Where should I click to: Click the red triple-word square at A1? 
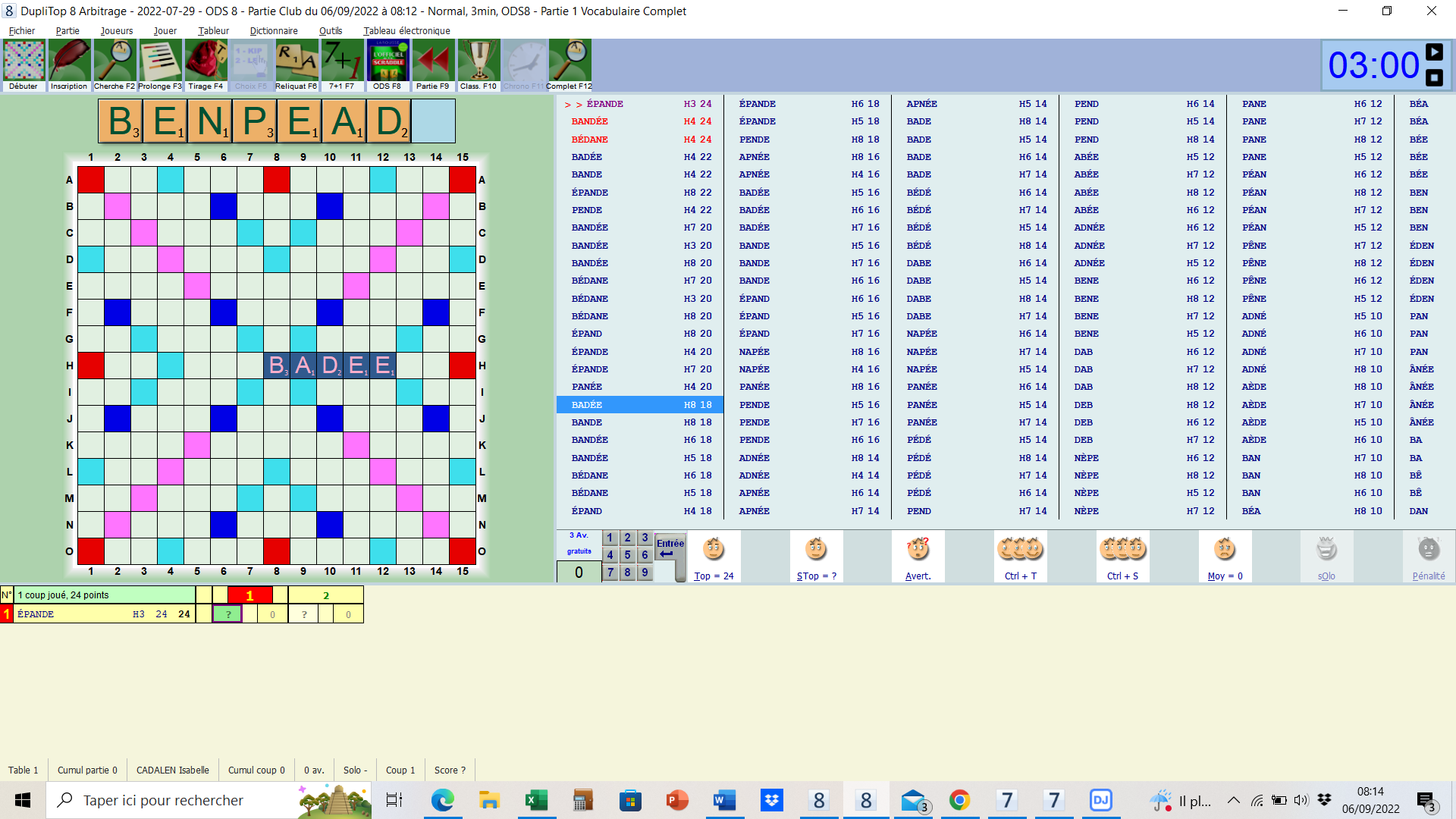coord(91,180)
